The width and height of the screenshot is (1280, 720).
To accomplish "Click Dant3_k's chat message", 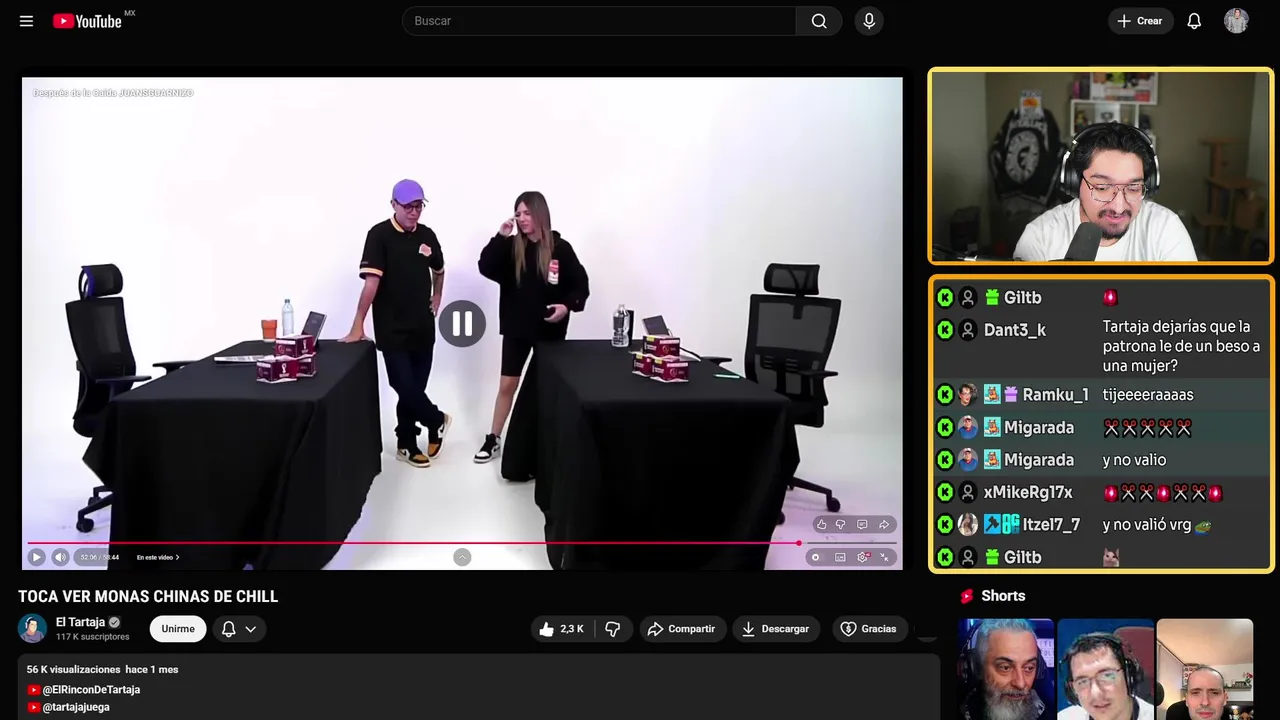I will pyautogui.click(x=1181, y=346).
